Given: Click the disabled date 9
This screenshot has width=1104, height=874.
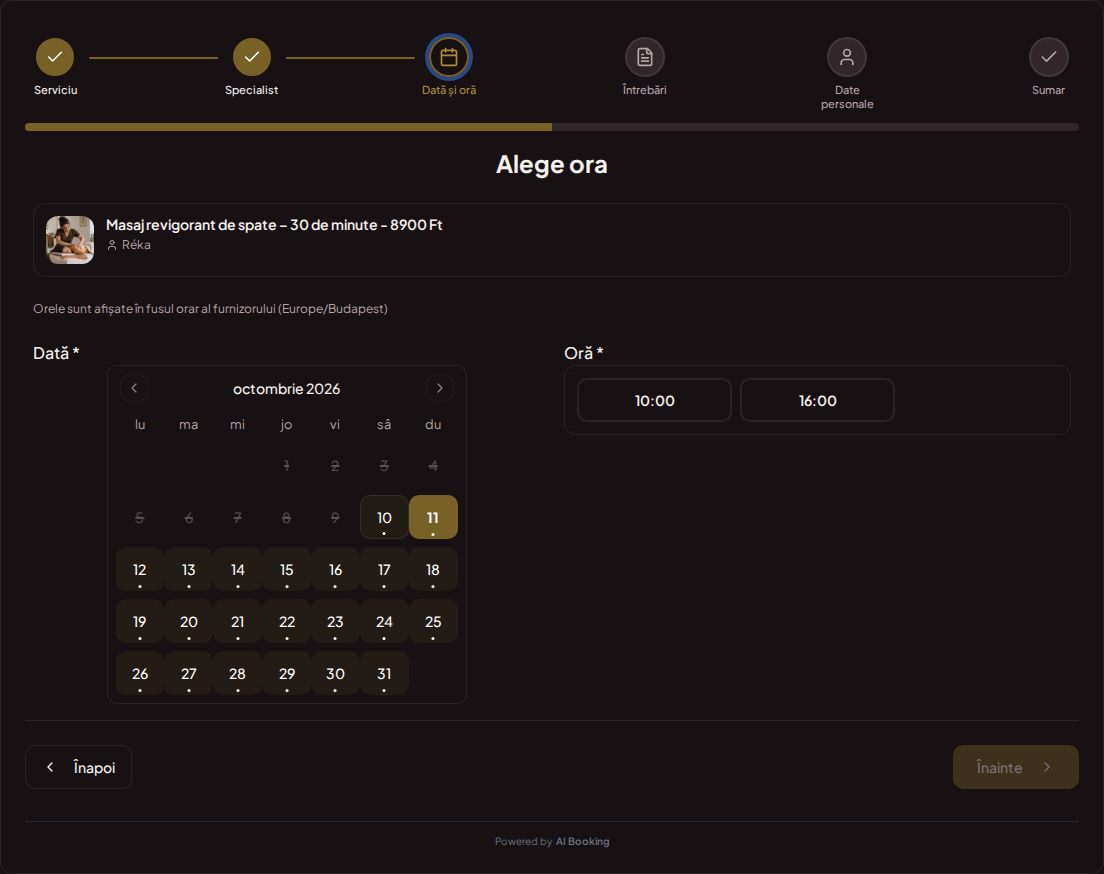Looking at the screenshot, I should (335, 518).
